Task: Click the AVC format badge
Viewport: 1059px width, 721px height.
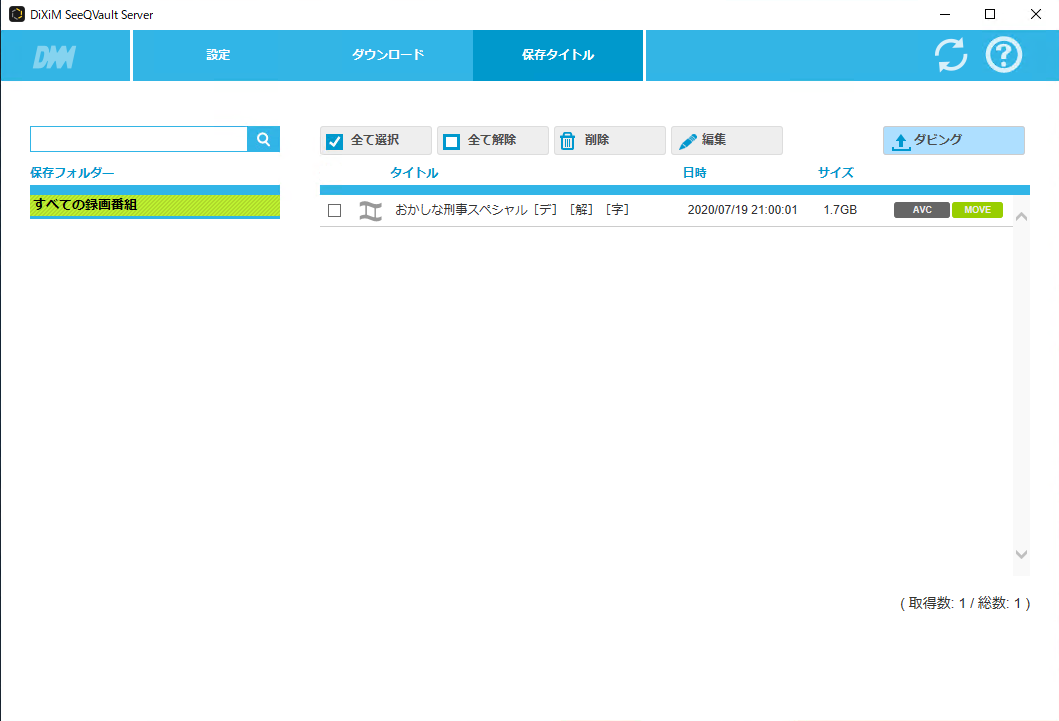Action: pyautogui.click(x=921, y=210)
